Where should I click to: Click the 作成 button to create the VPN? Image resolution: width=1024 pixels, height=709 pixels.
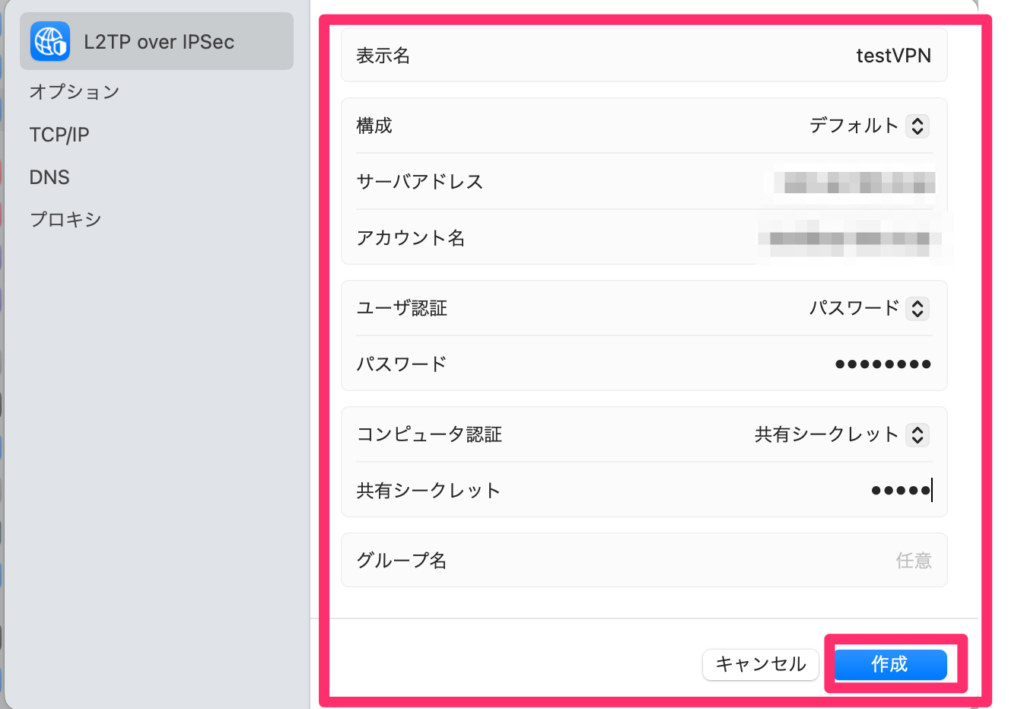[891, 664]
